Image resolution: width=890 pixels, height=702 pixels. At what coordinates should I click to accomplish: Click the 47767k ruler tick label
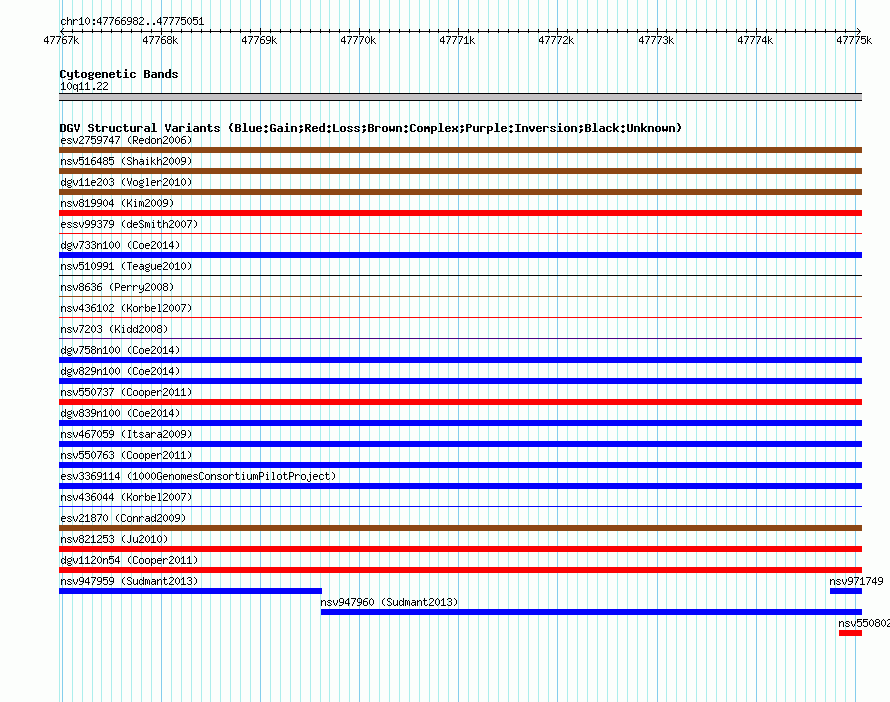coord(61,40)
